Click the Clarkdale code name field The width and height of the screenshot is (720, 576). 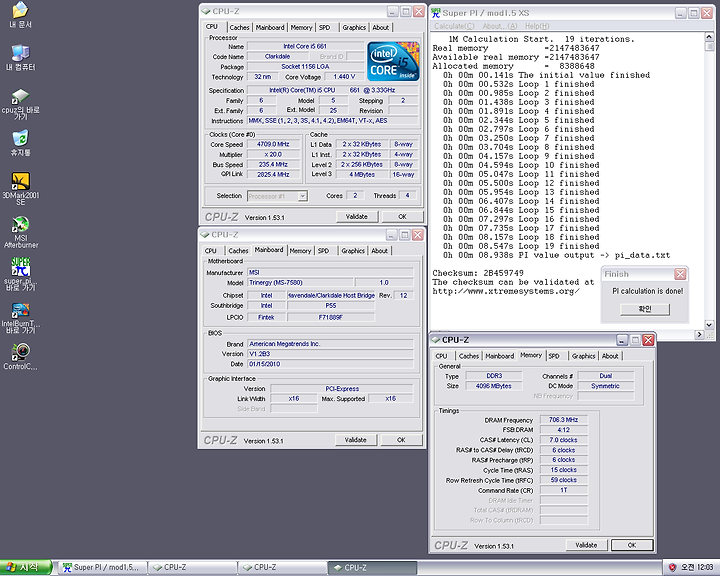click(x=277, y=56)
